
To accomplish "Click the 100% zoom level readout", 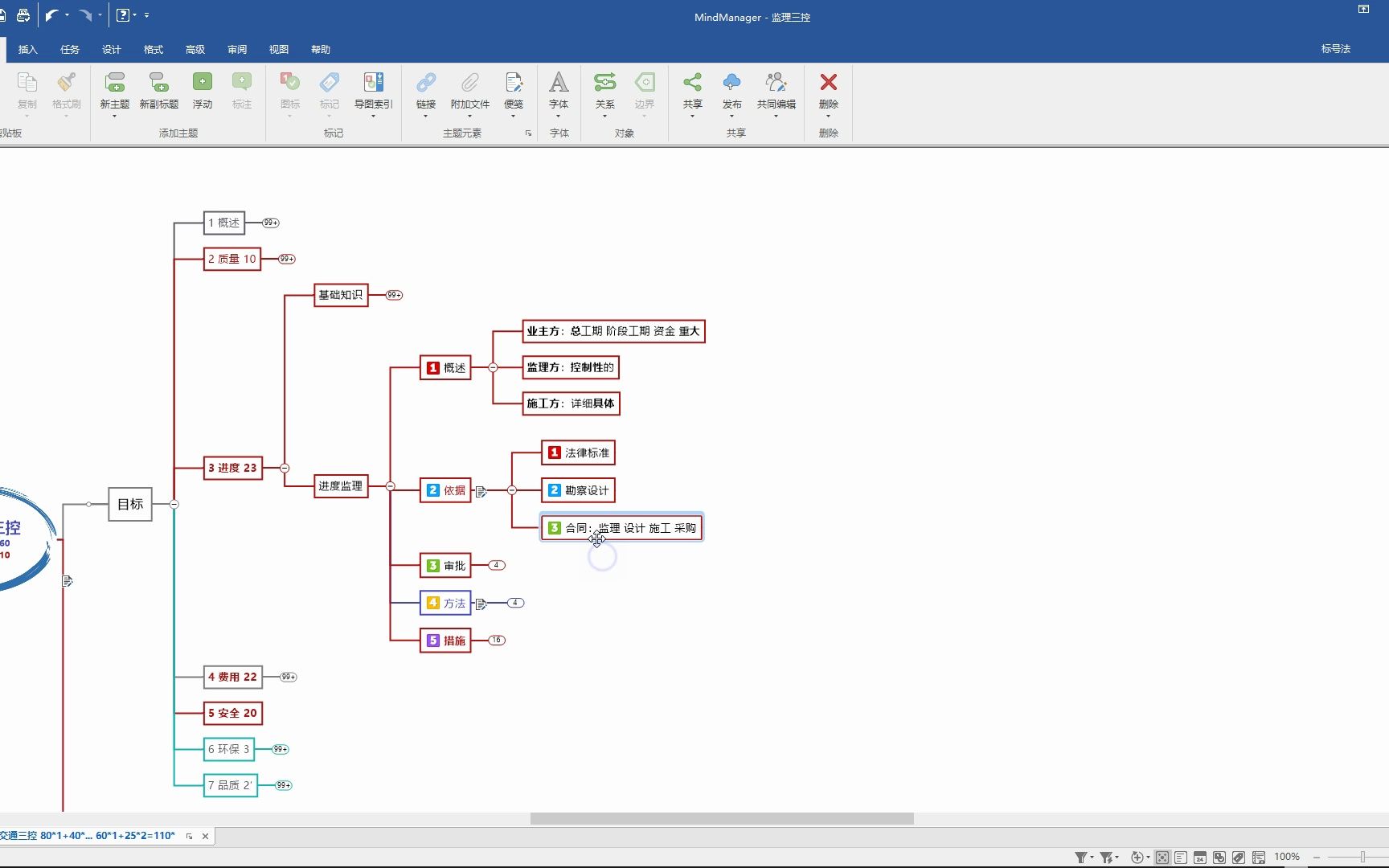I will click(1287, 857).
